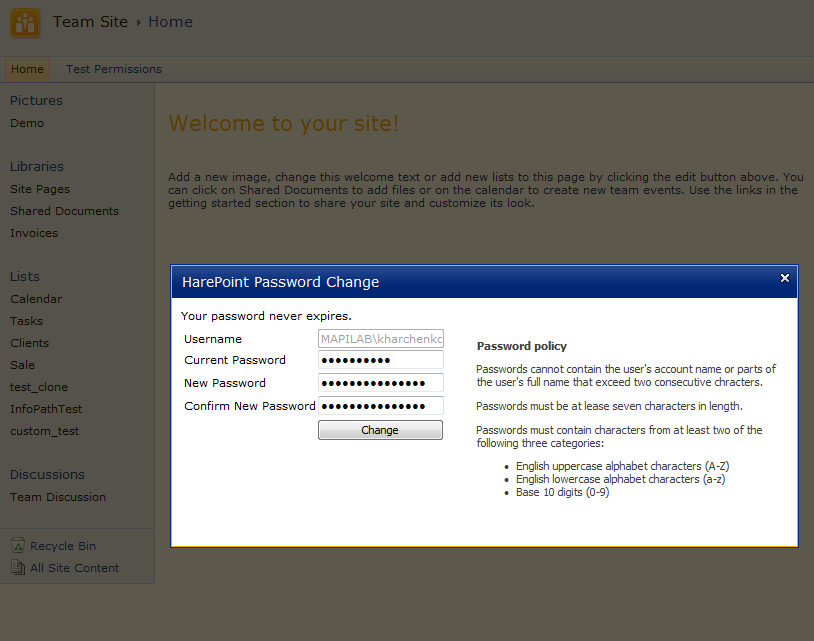Viewport: 814px width, 641px height.
Task: Switch to the Home tab
Action: 28,69
